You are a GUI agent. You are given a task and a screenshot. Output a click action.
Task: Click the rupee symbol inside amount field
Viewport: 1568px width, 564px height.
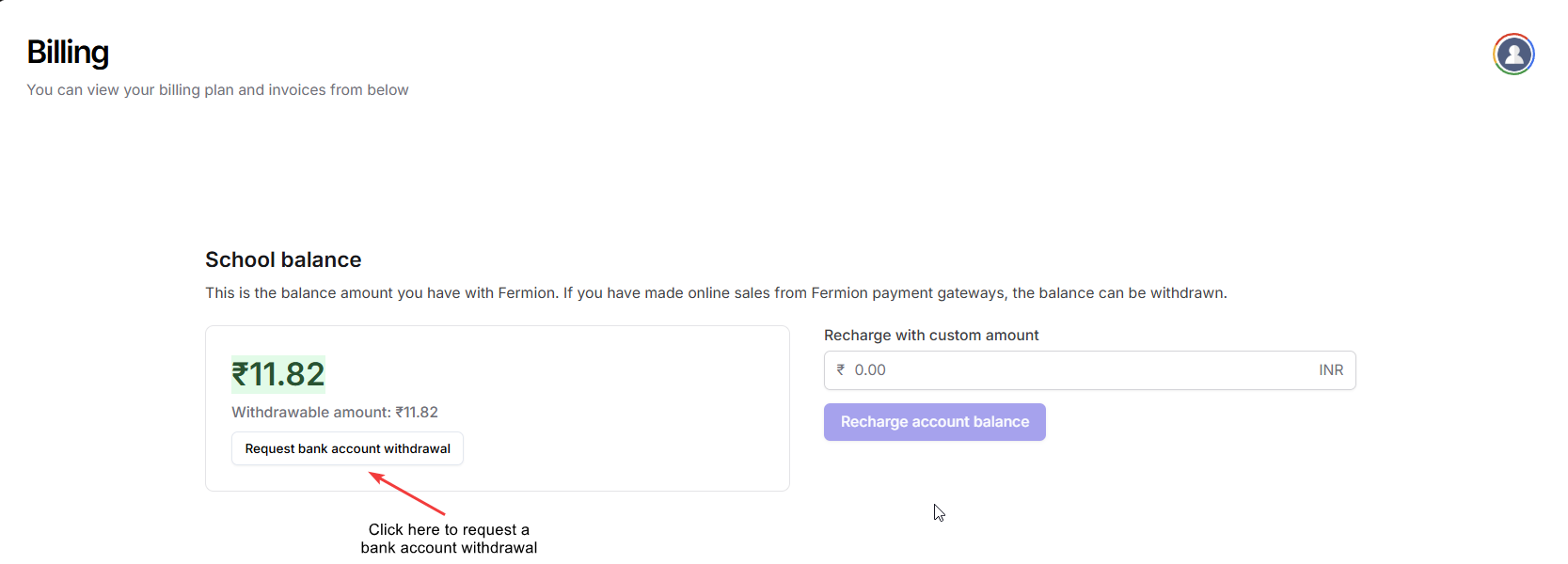tap(841, 370)
